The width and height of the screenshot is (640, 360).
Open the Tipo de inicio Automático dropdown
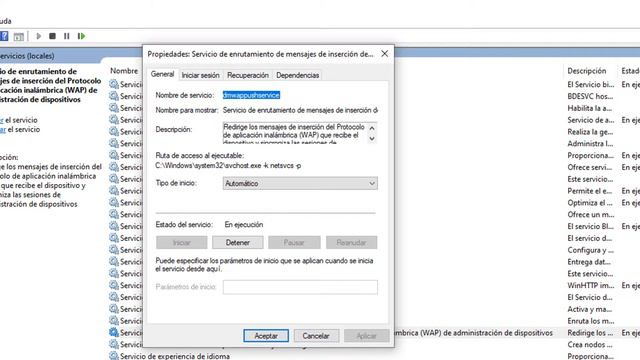[x=300, y=184]
